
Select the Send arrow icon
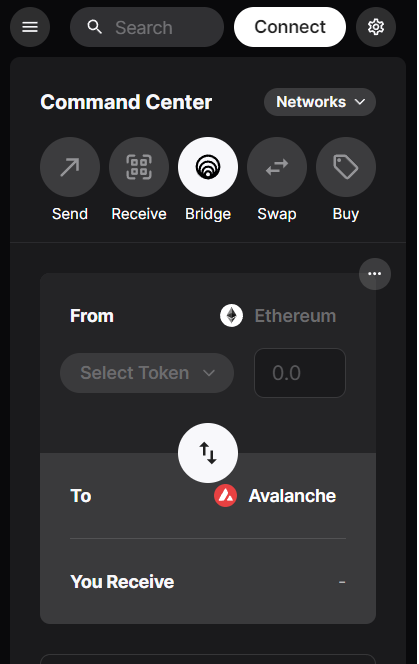[x=70, y=167]
